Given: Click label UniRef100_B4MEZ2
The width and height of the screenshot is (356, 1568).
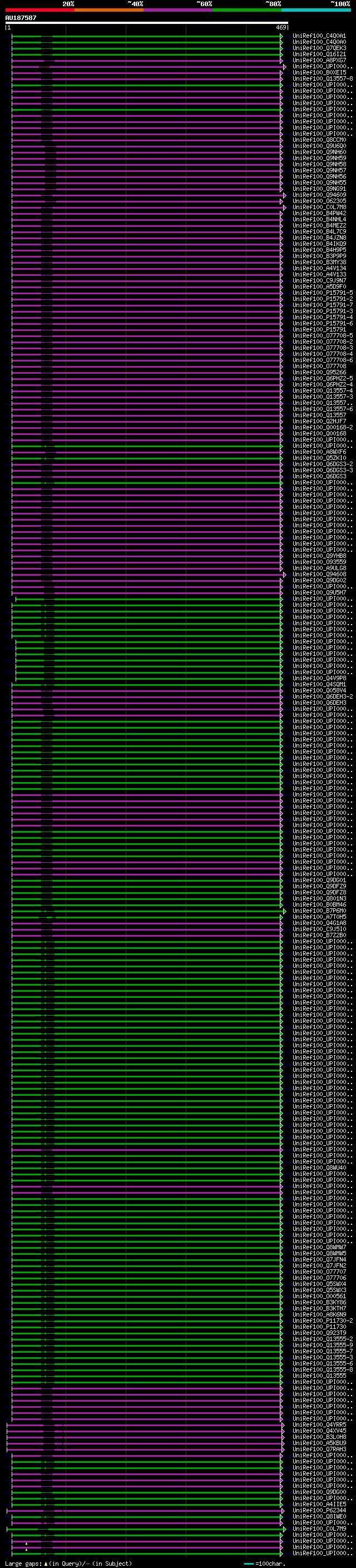Looking at the screenshot, I should (319, 225).
